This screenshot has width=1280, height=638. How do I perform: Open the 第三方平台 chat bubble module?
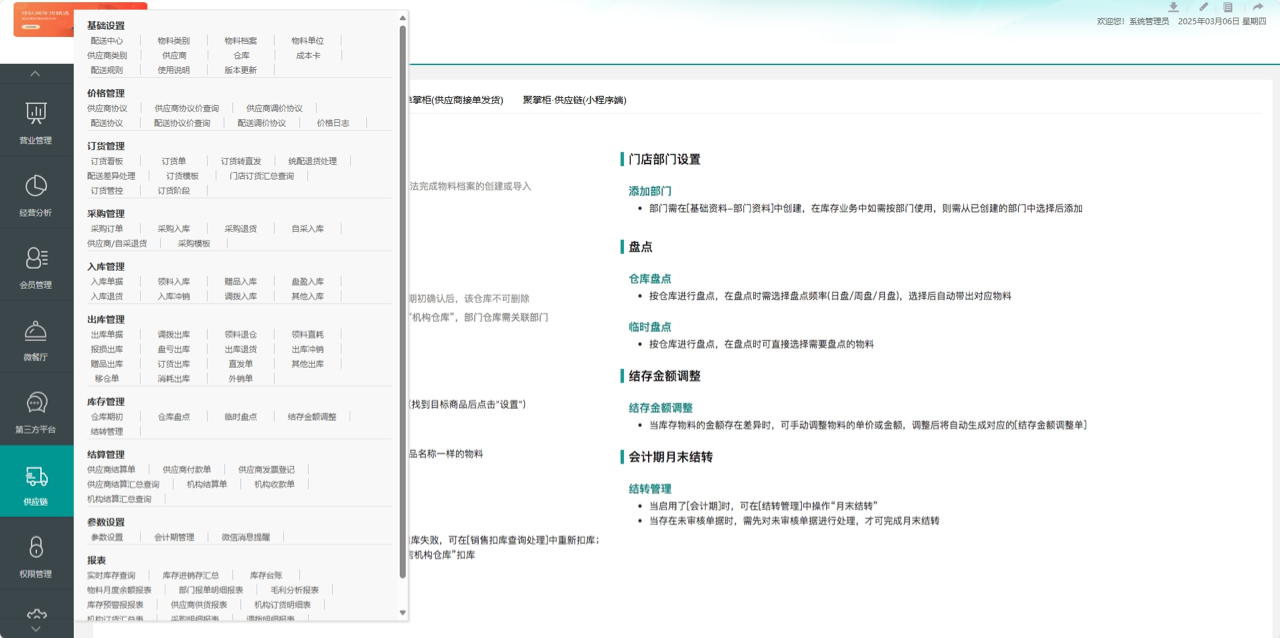pyautogui.click(x=36, y=411)
